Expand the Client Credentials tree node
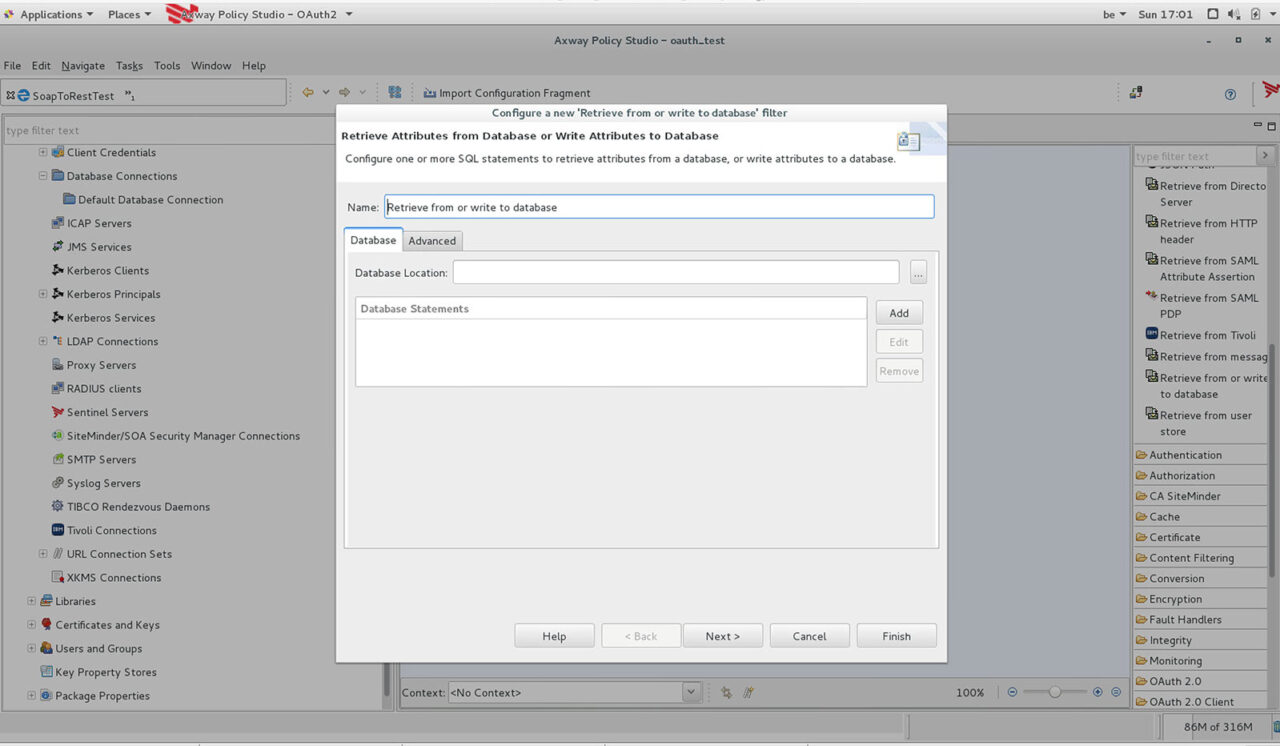 [x=43, y=153]
